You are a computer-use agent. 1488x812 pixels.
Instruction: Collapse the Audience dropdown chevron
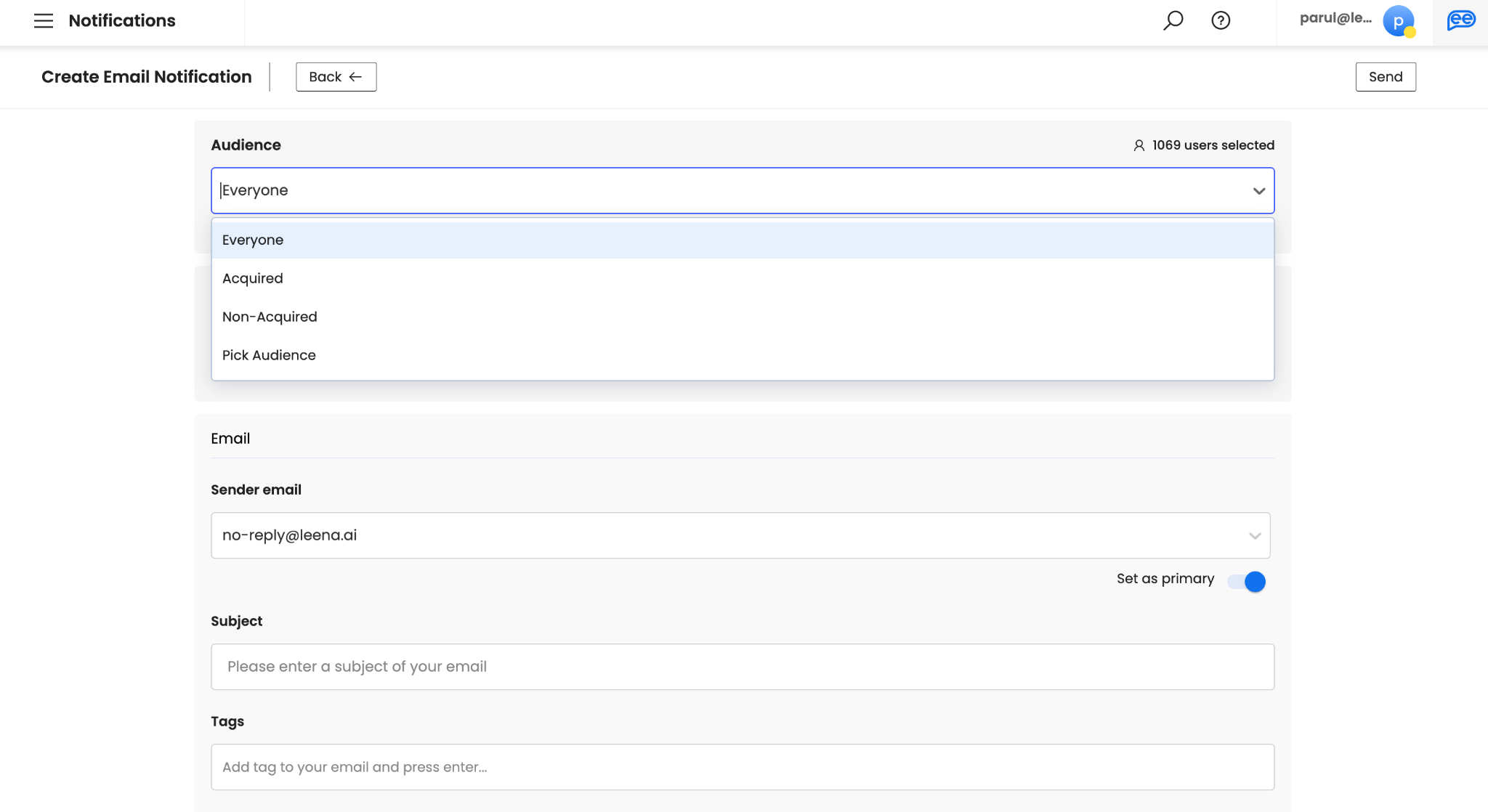1258,191
